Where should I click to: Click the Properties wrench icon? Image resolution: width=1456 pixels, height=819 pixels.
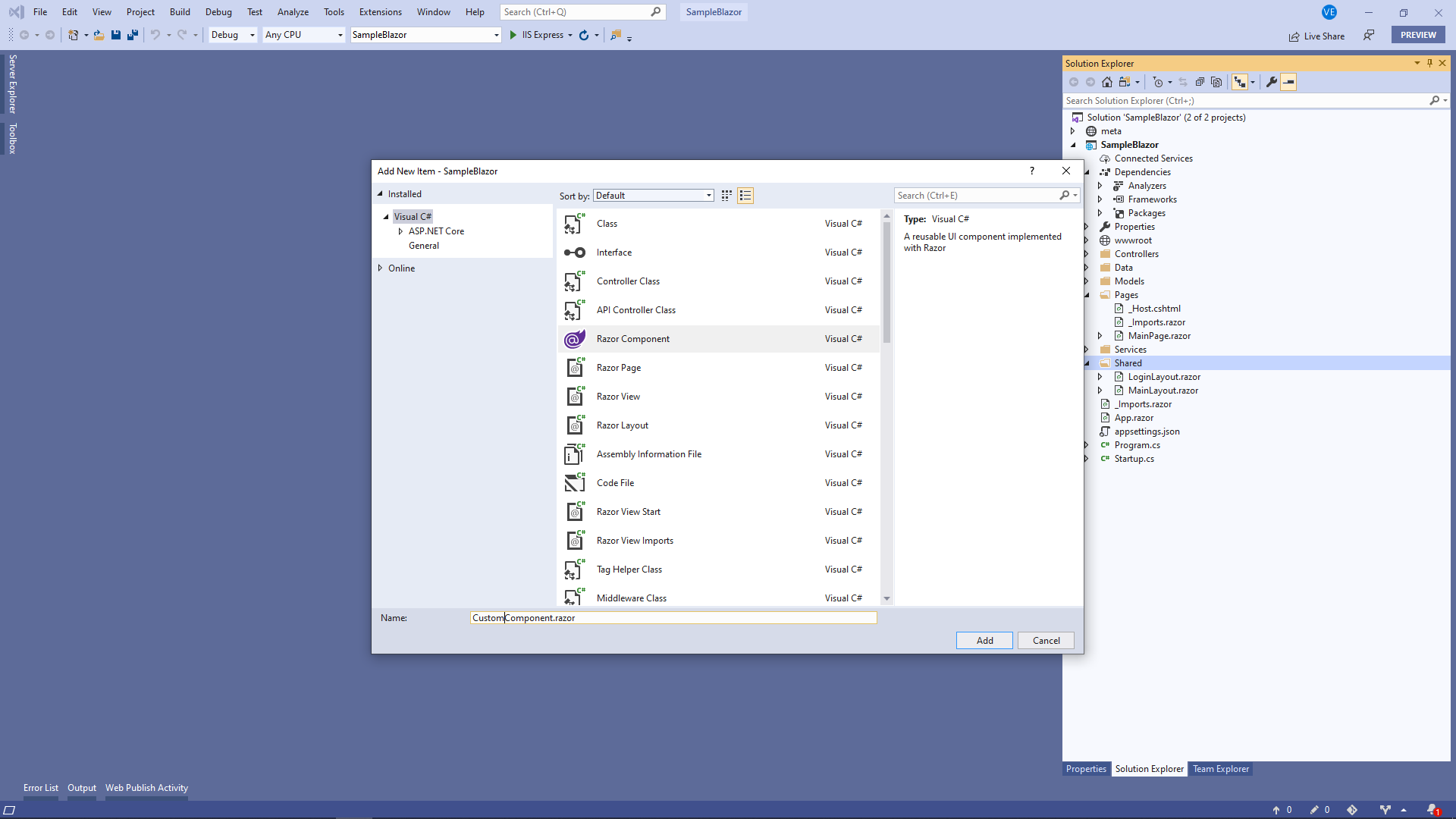pos(1272,82)
